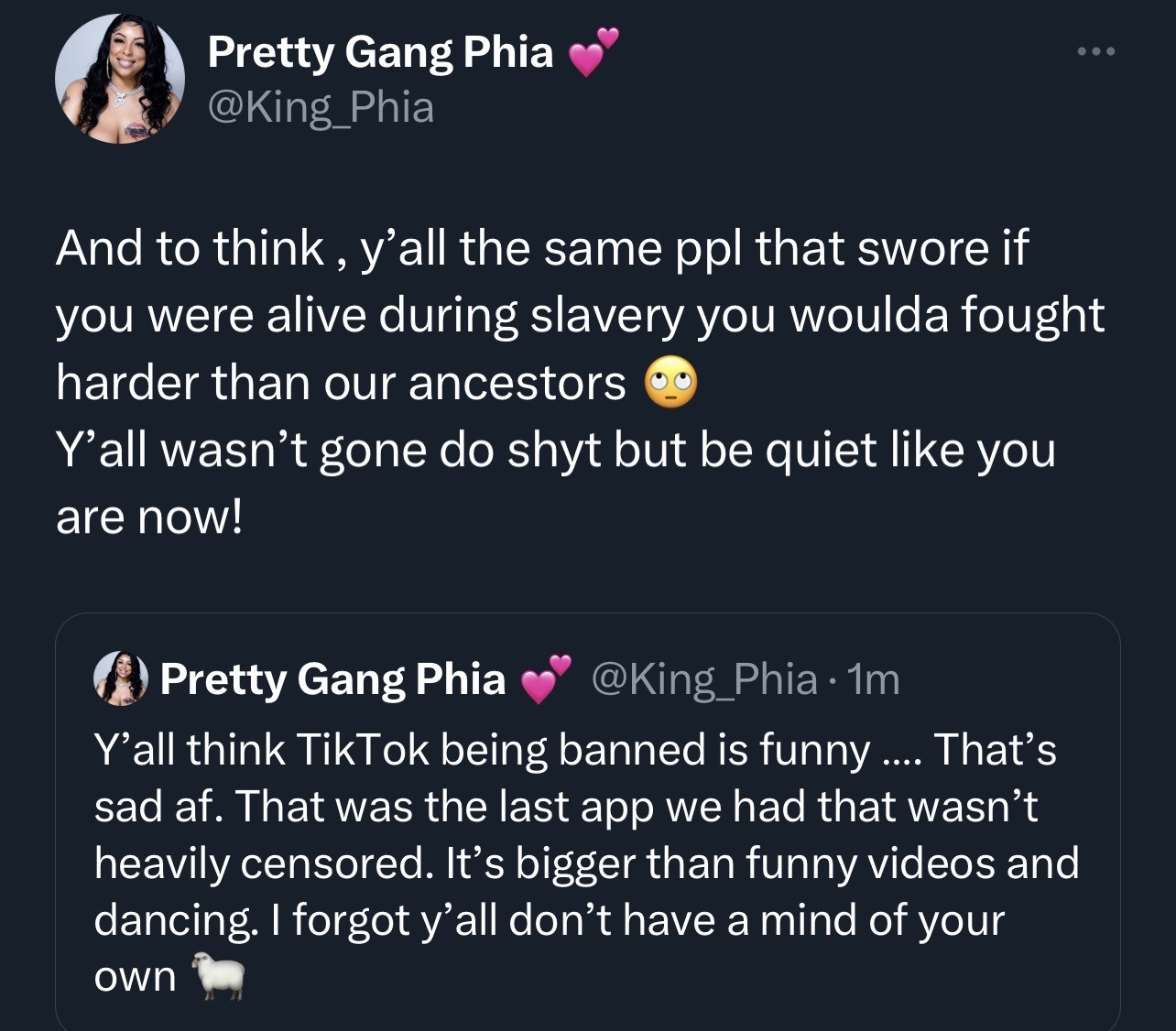Click "And to think" at the tweet start
The width and height of the screenshot is (1176, 1031).
(190, 248)
